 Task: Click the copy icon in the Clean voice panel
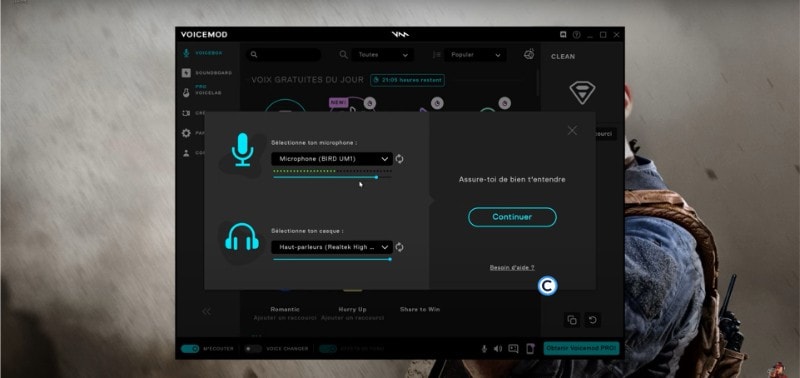tap(572, 320)
